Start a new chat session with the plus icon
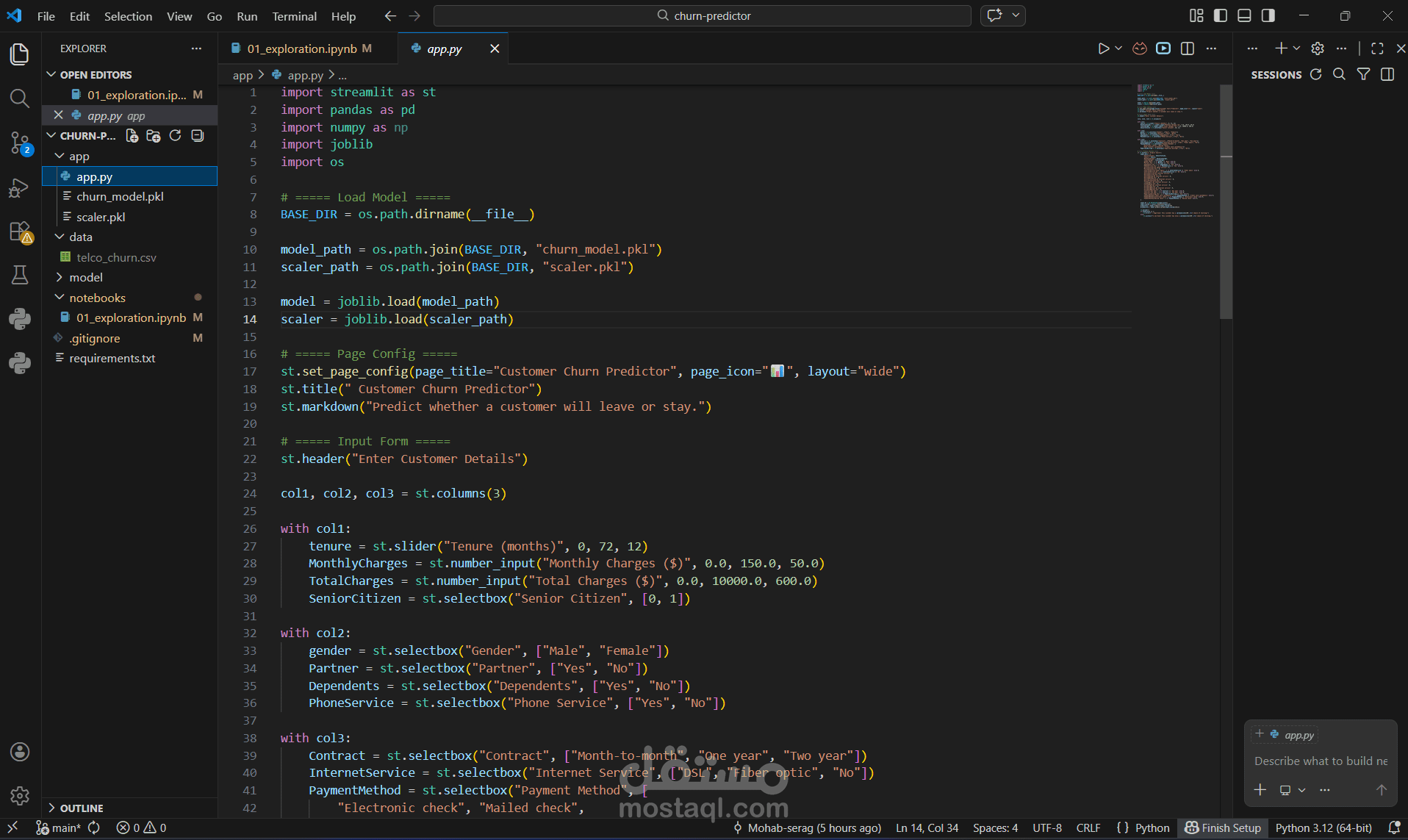Screen dimensions: 1408x840 click(x=1281, y=49)
